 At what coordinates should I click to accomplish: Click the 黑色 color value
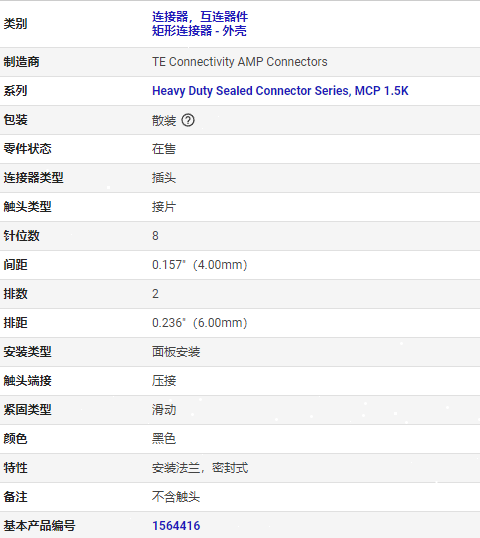click(x=164, y=438)
